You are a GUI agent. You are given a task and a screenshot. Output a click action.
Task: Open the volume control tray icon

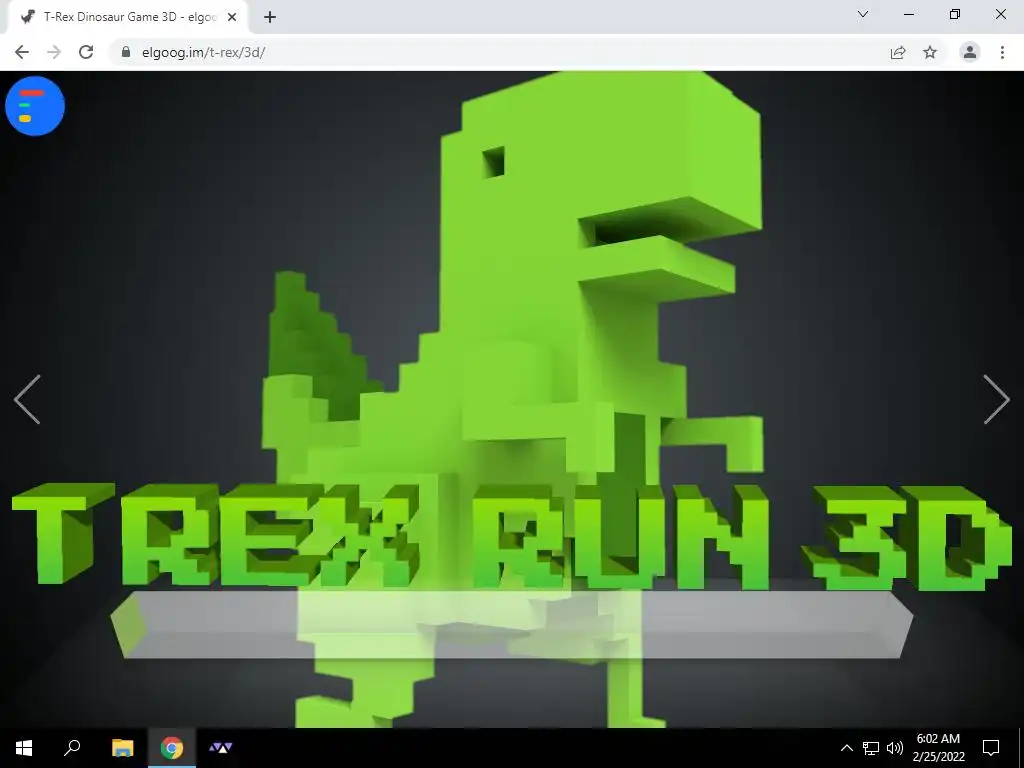point(895,748)
